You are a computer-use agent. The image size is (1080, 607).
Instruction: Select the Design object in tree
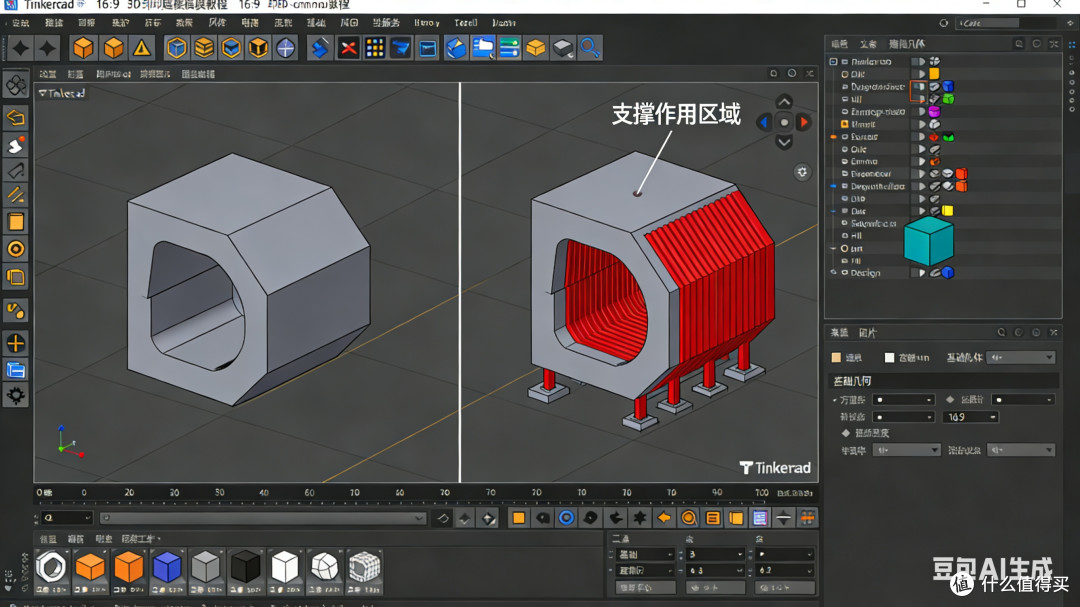click(865, 273)
